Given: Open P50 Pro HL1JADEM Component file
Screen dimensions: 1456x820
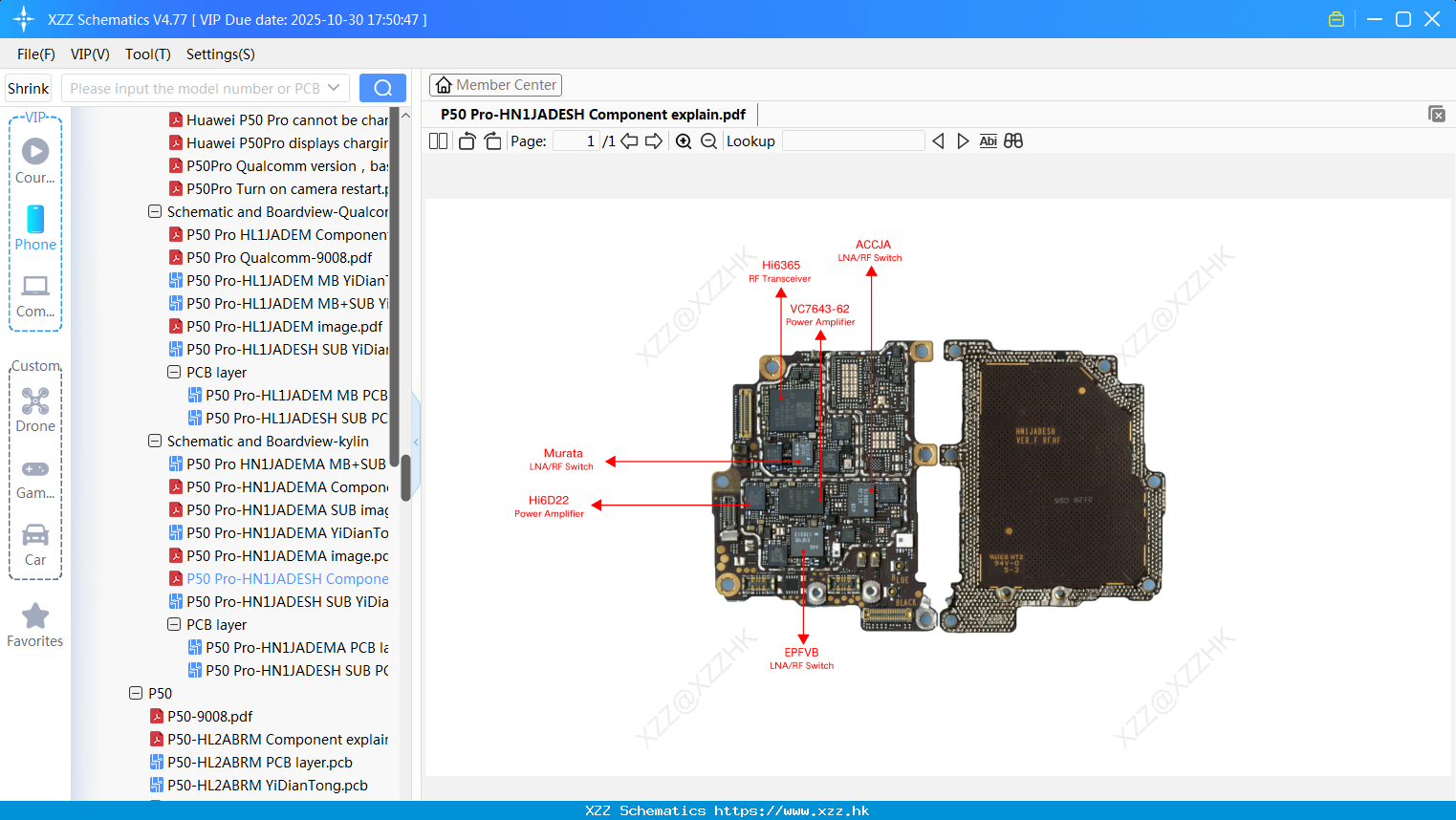Looking at the screenshot, I should pyautogui.click(x=278, y=234).
